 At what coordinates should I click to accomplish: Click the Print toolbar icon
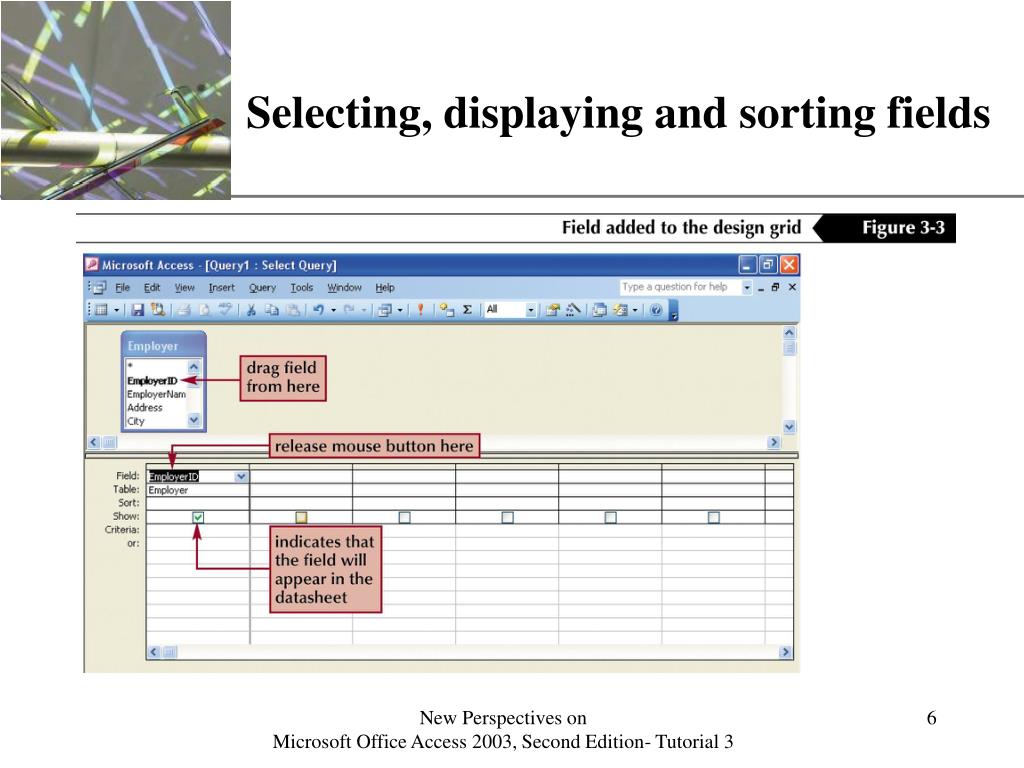185,310
